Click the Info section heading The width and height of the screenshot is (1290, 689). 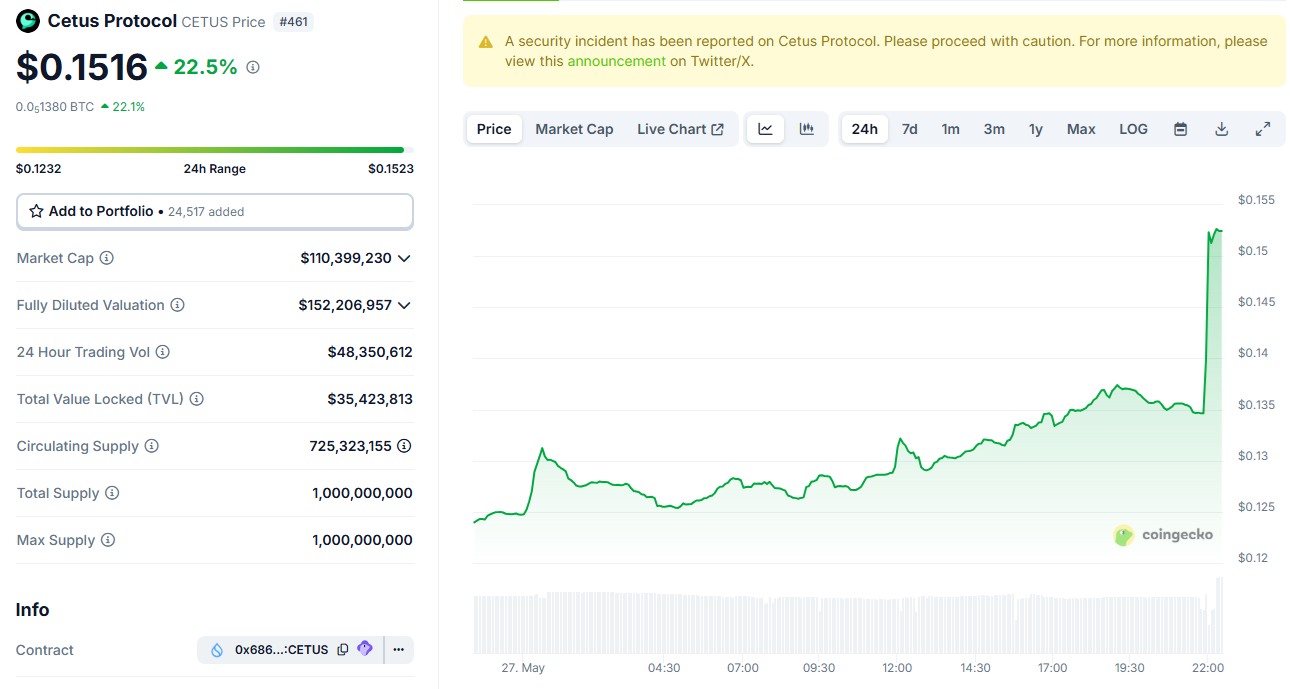[x=33, y=610]
